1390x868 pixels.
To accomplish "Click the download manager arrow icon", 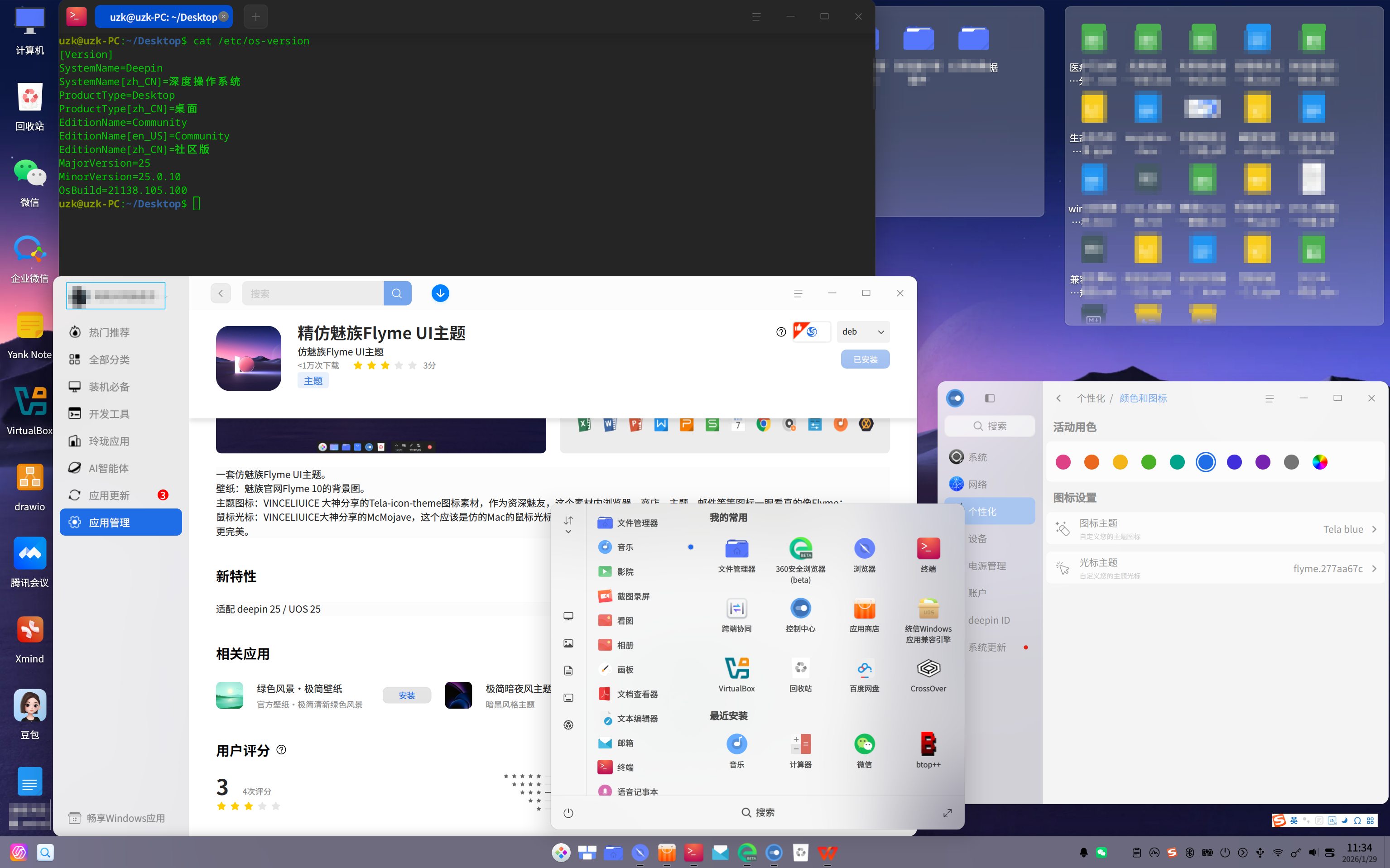I will [x=440, y=293].
